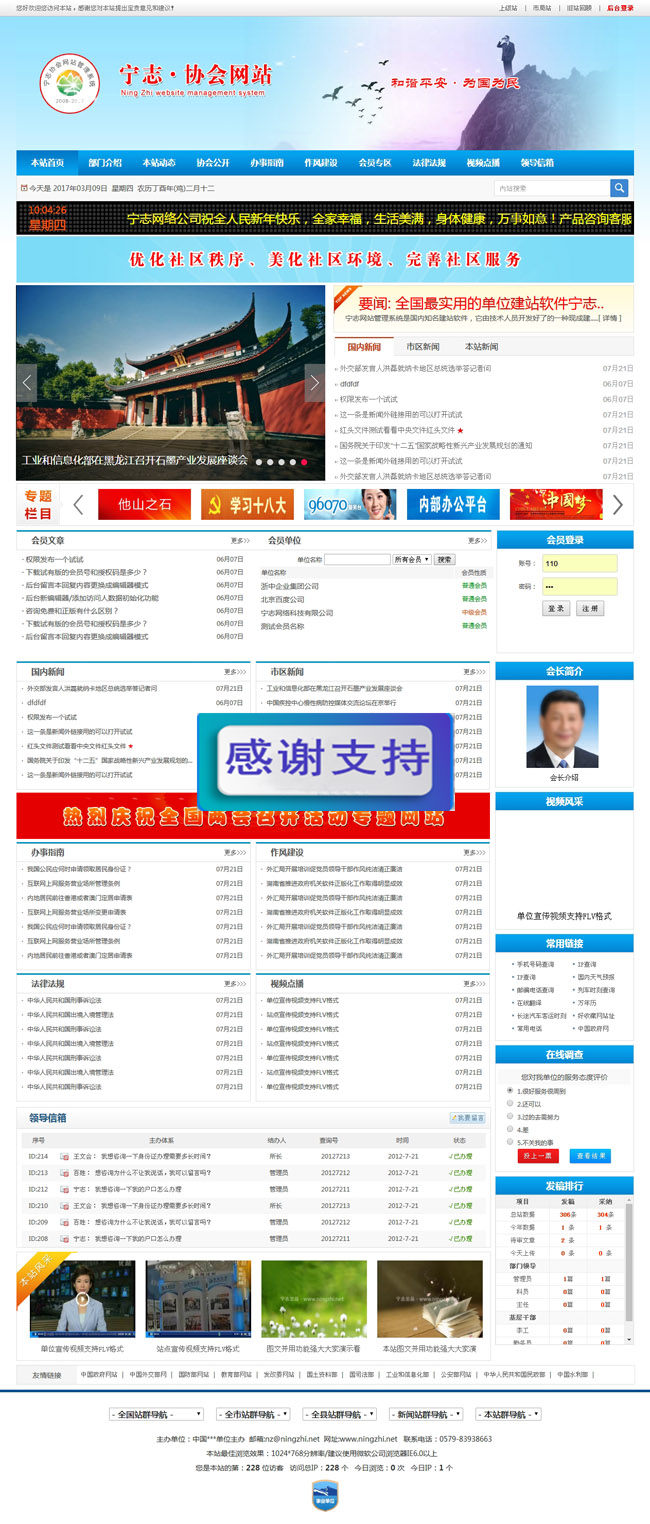Show previous slide in main image carousel
Screen dimensions: 650x1524
click(28, 383)
